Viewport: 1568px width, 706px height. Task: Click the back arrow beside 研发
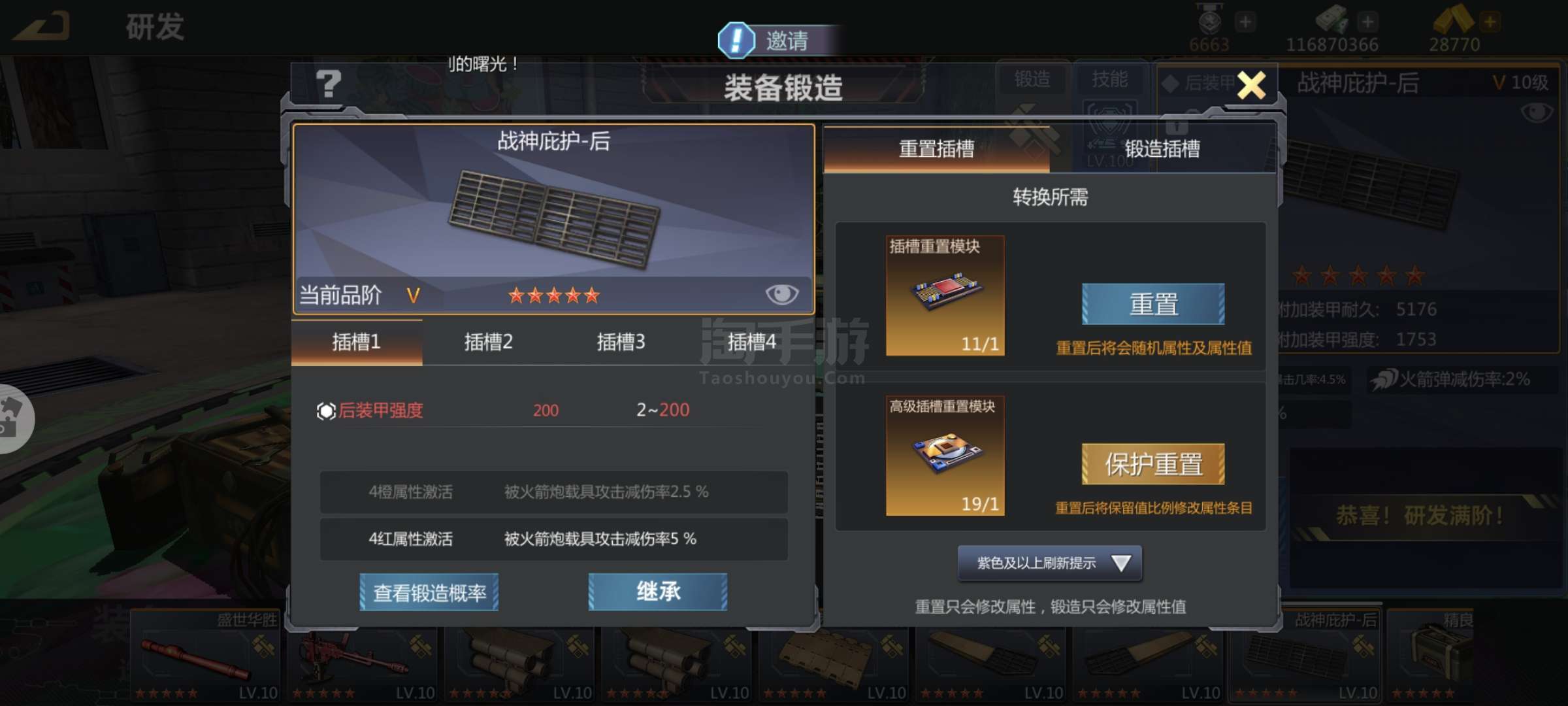pos(42,27)
